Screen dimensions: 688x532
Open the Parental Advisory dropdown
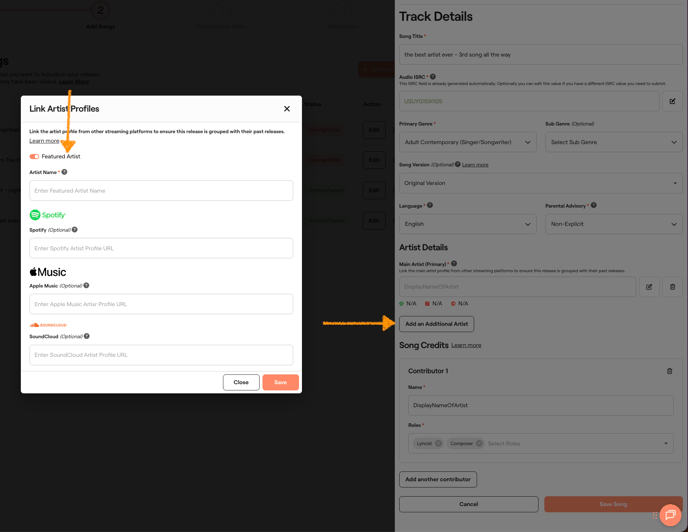pos(612,224)
